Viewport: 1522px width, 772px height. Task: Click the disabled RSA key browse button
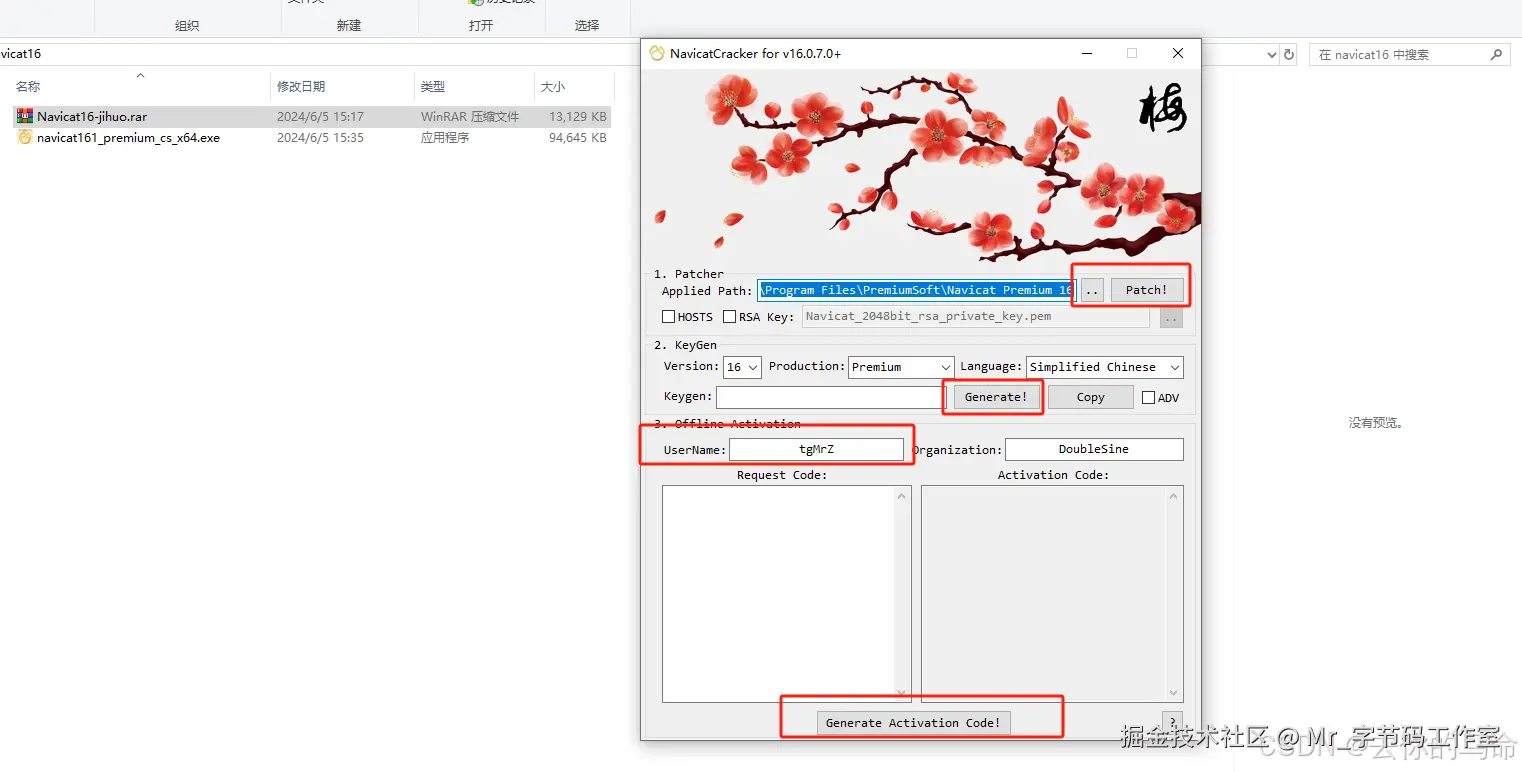pos(1171,318)
